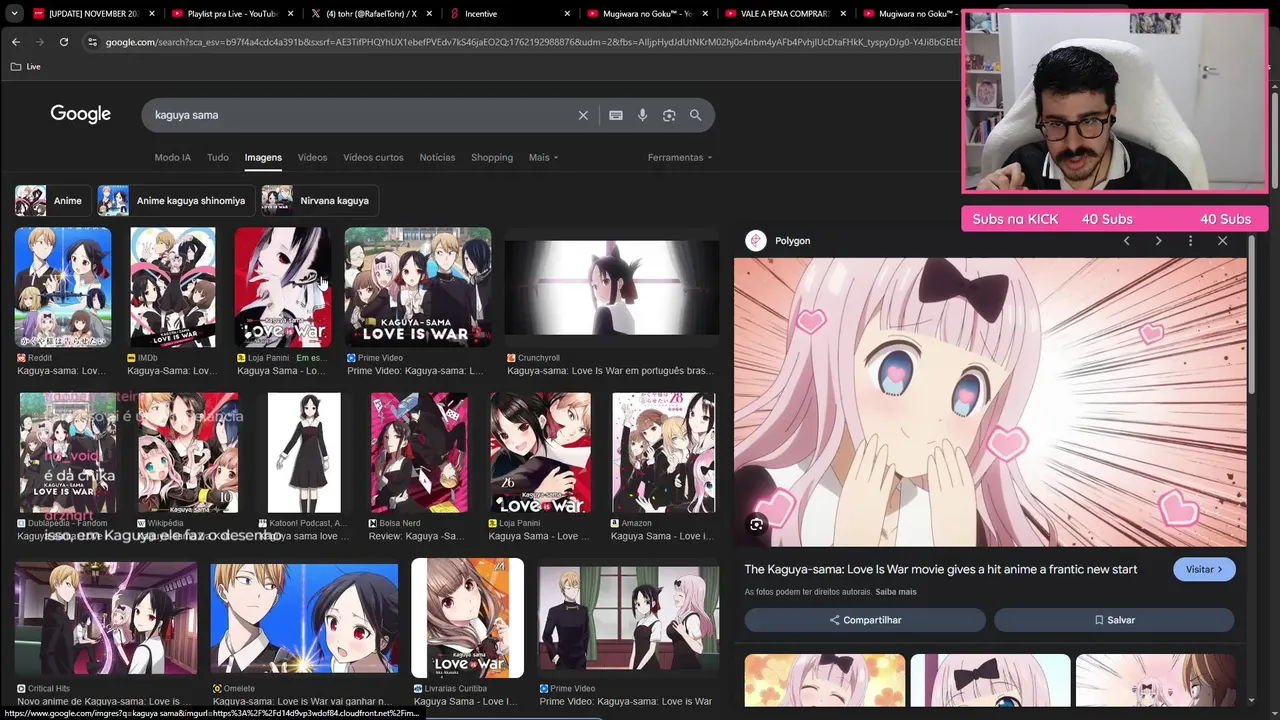1280x720 pixels.
Task: Click the search by image lens icon
Action: pos(669,115)
